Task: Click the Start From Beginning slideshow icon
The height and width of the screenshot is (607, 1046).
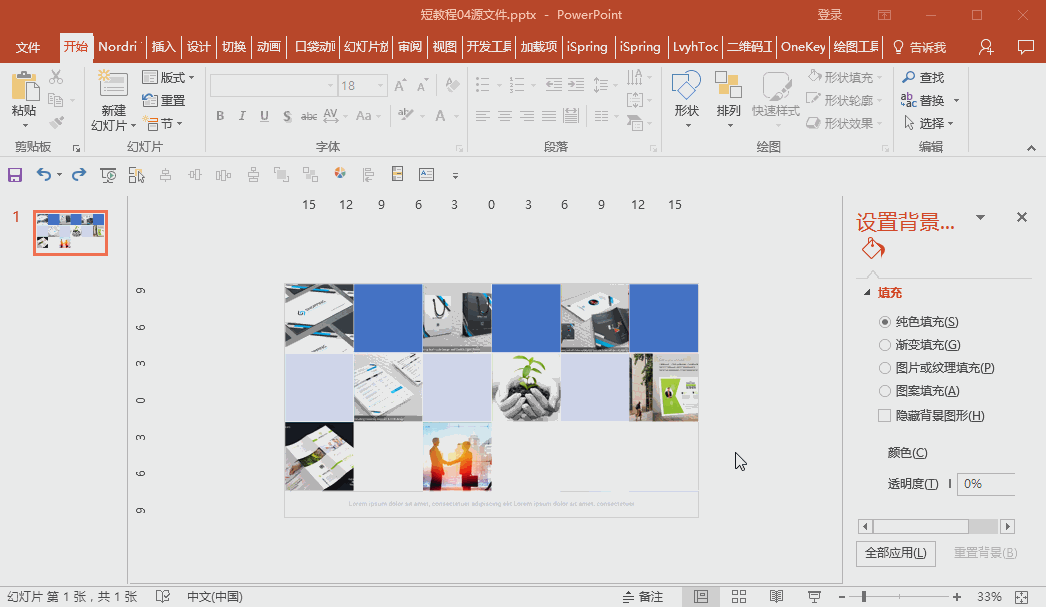Action: click(107, 175)
